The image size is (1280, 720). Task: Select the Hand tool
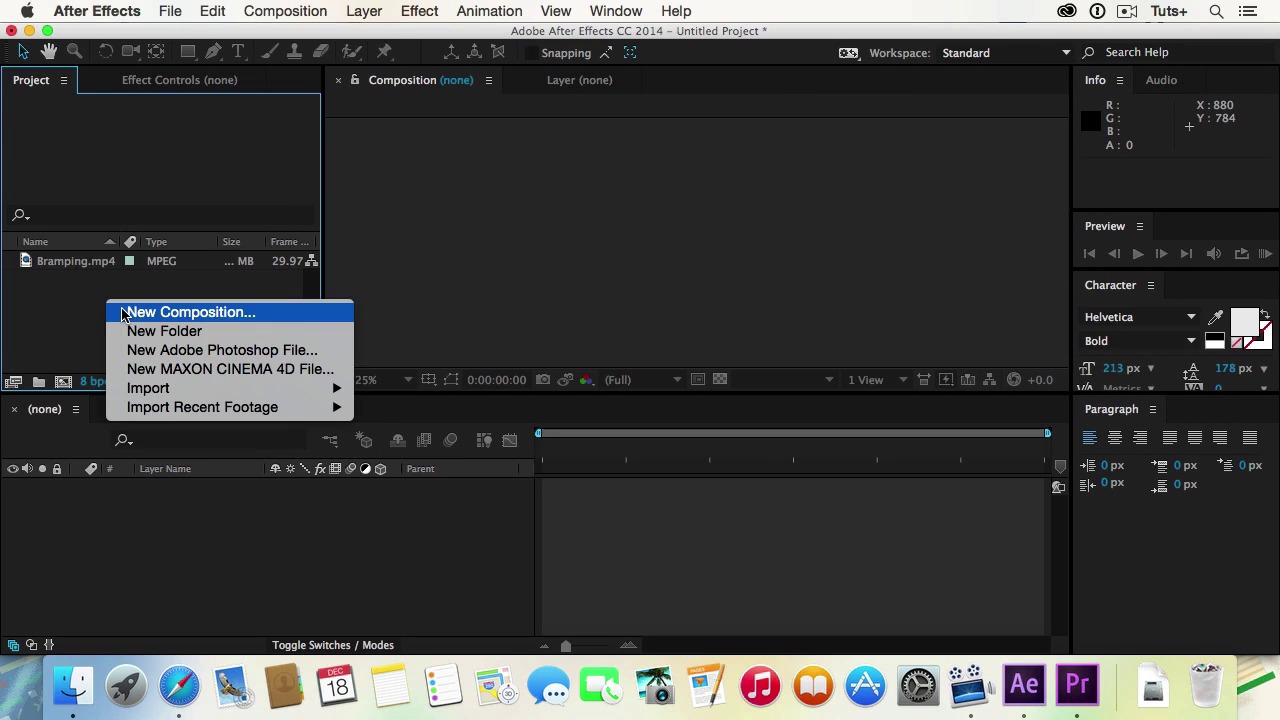click(x=49, y=52)
